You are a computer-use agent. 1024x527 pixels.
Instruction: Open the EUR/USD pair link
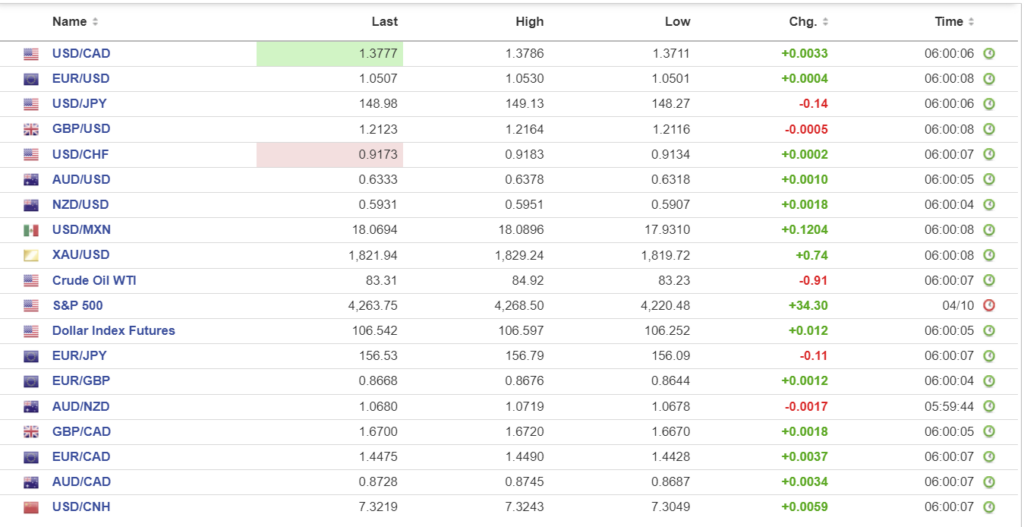pos(81,79)
